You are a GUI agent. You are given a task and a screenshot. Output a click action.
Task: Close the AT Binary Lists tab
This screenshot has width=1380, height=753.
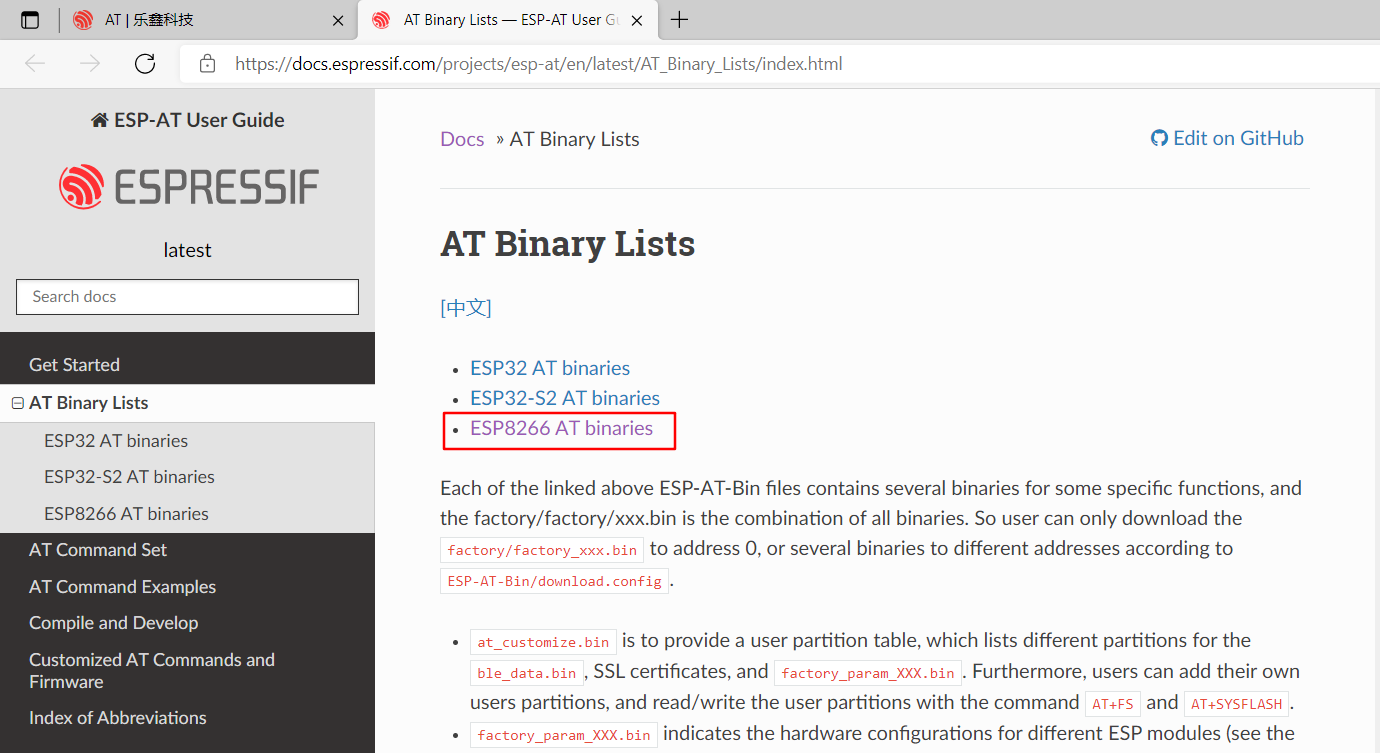[x=636, y=20]
